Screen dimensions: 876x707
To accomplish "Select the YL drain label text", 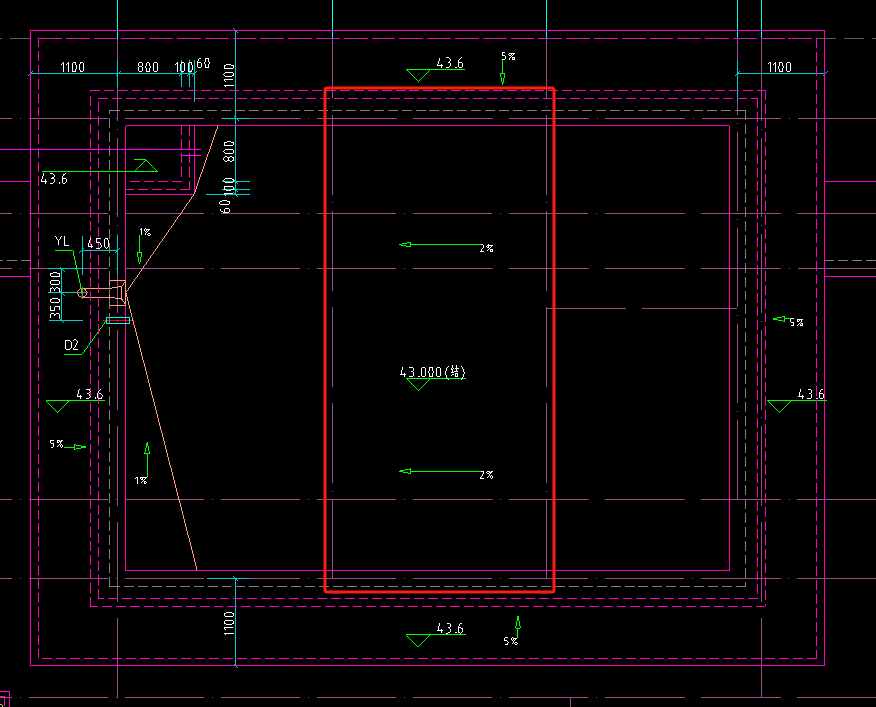I will 62,241.
